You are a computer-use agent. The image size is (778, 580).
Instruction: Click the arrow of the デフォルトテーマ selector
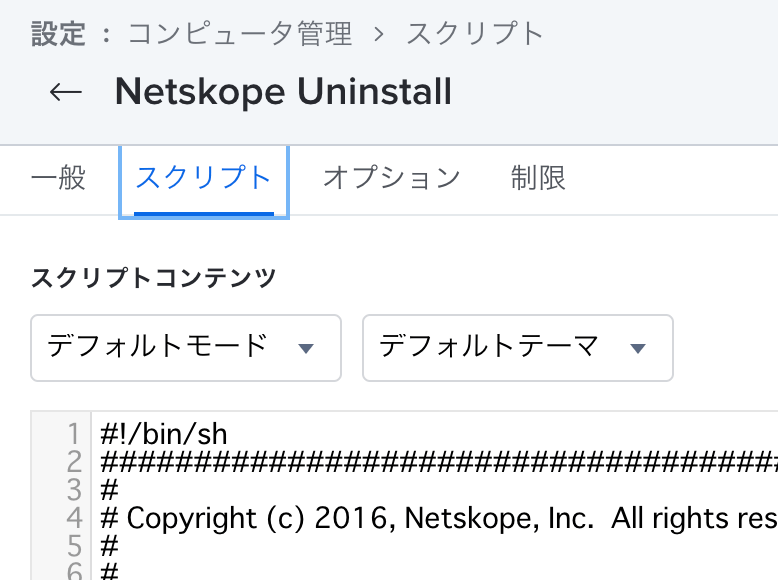(x=638, y=348)
